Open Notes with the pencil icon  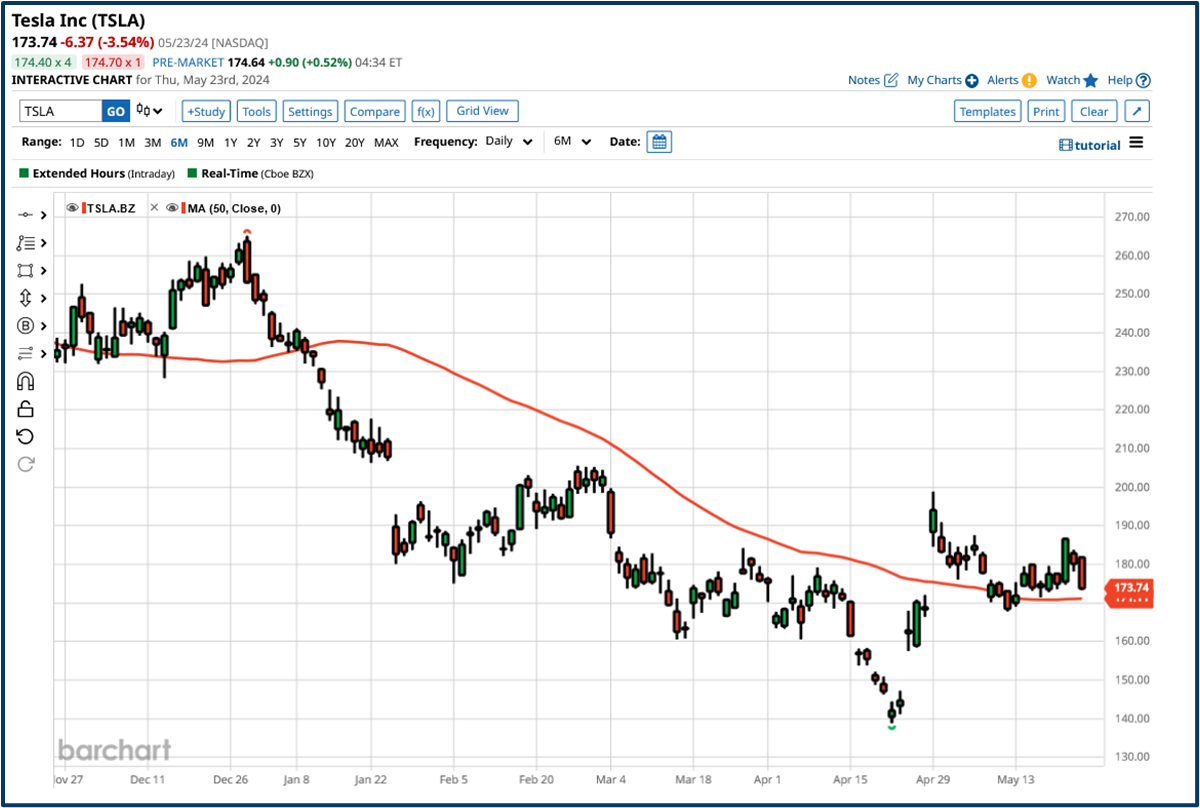click(x=891, y=80)
